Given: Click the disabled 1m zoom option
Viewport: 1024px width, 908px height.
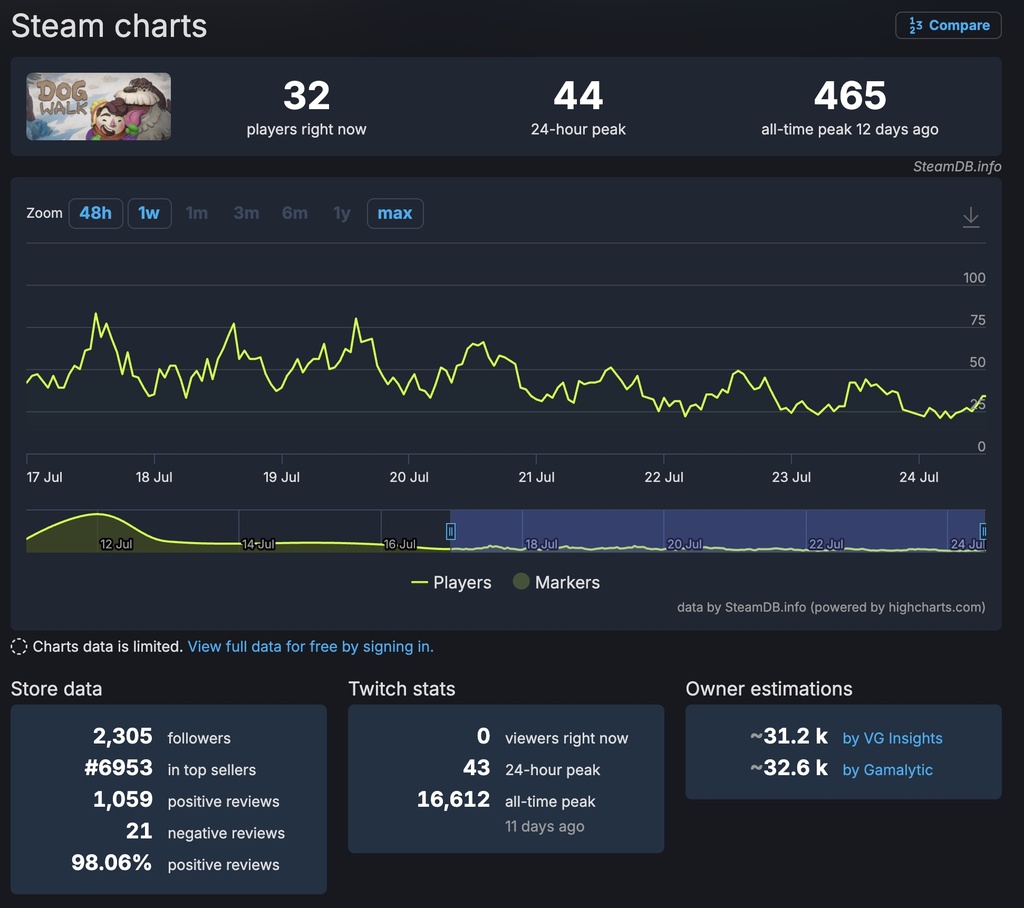Looking at the screenshot, I should click(197, 213).
